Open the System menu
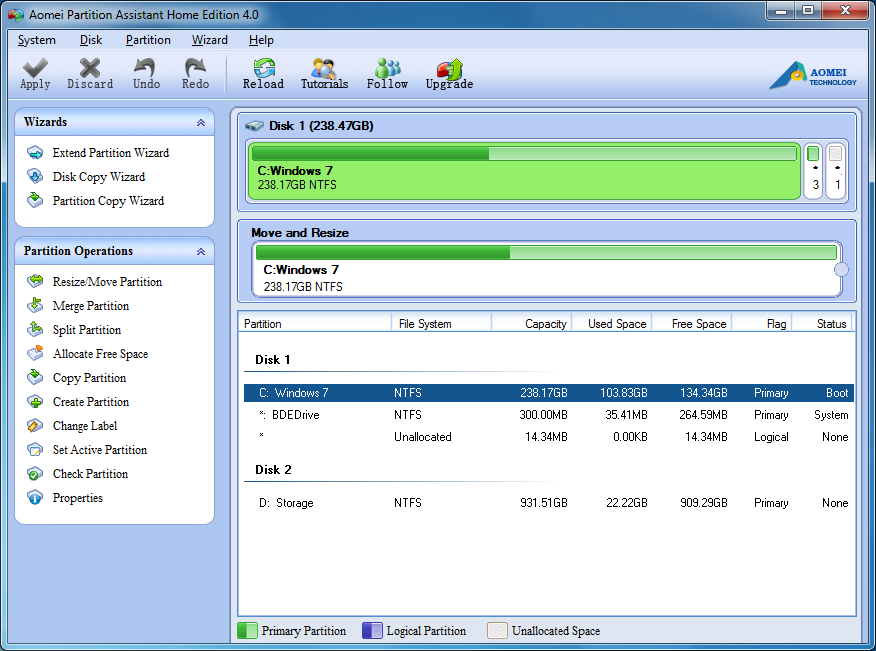Image resolution: width=876 pixels, height=651 pixels. coord(36,40)
